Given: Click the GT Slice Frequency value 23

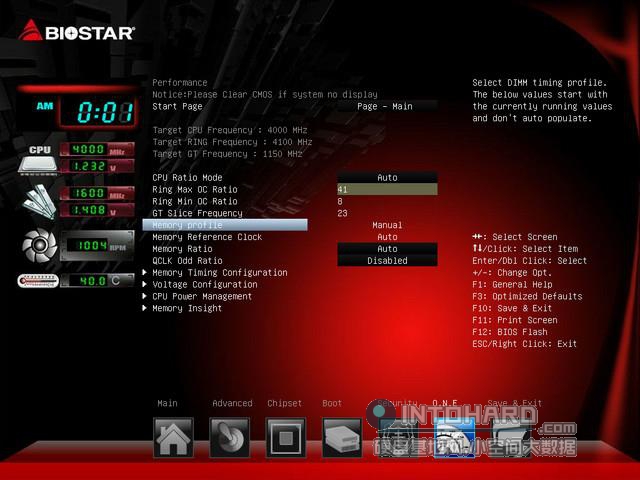Looking at the screenshot, I should pos(342,213).
